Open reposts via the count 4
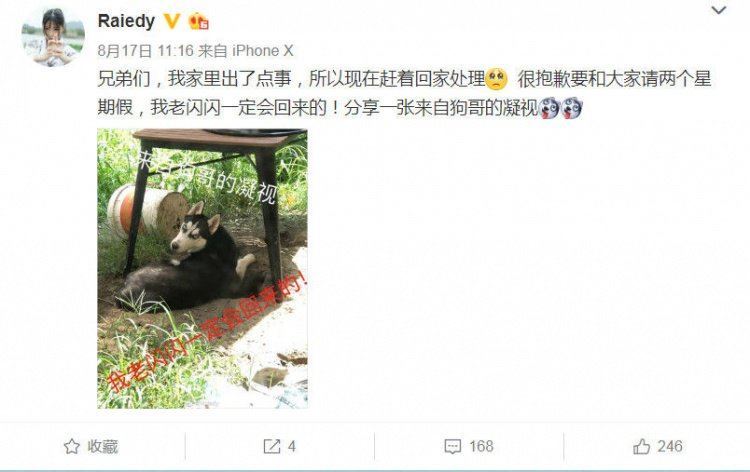 (292, 446)
